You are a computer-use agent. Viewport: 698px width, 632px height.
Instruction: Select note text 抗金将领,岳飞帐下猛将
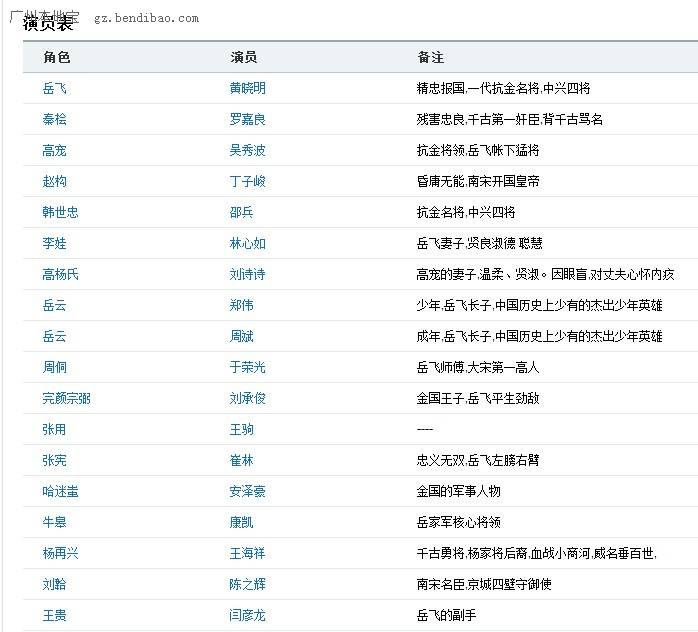(478, 150)
